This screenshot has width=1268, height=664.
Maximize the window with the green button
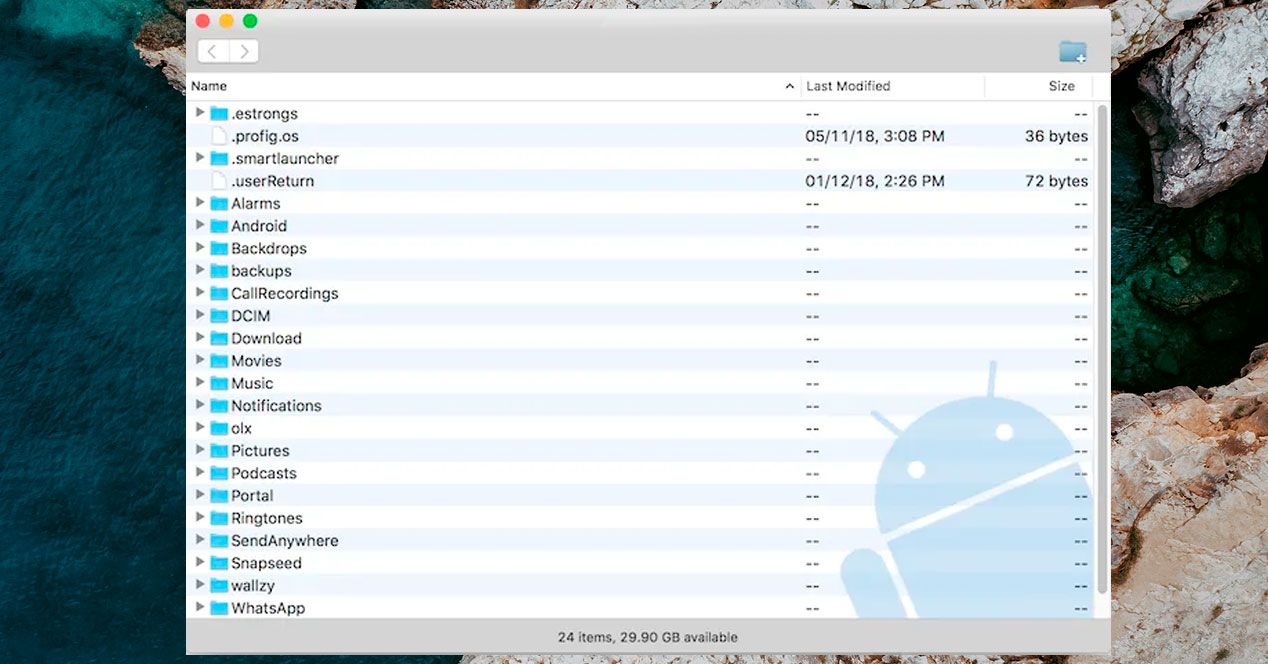[250, 20]
